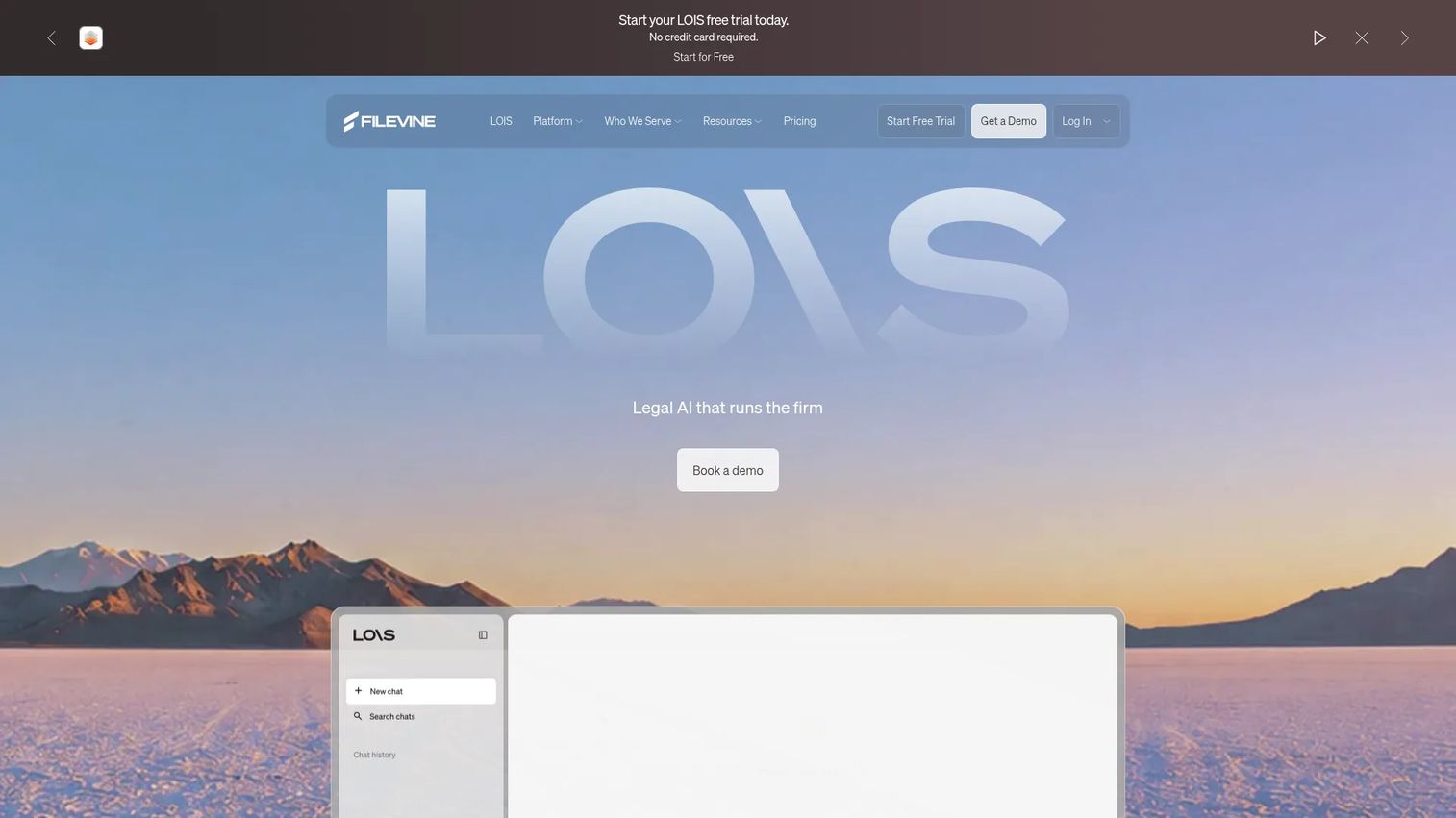
Task: Start a New chat in LOIS
Action: click(421, 691)
